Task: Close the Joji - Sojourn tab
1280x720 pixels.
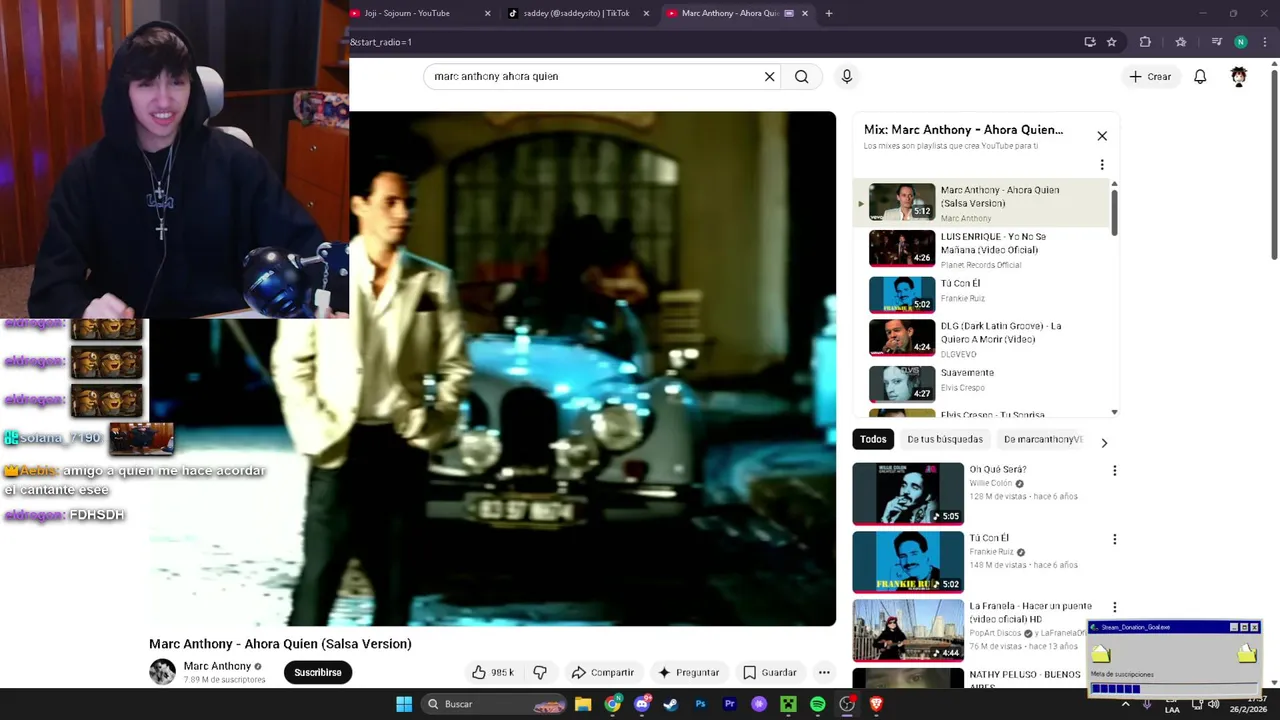Action: click(487, 13)
